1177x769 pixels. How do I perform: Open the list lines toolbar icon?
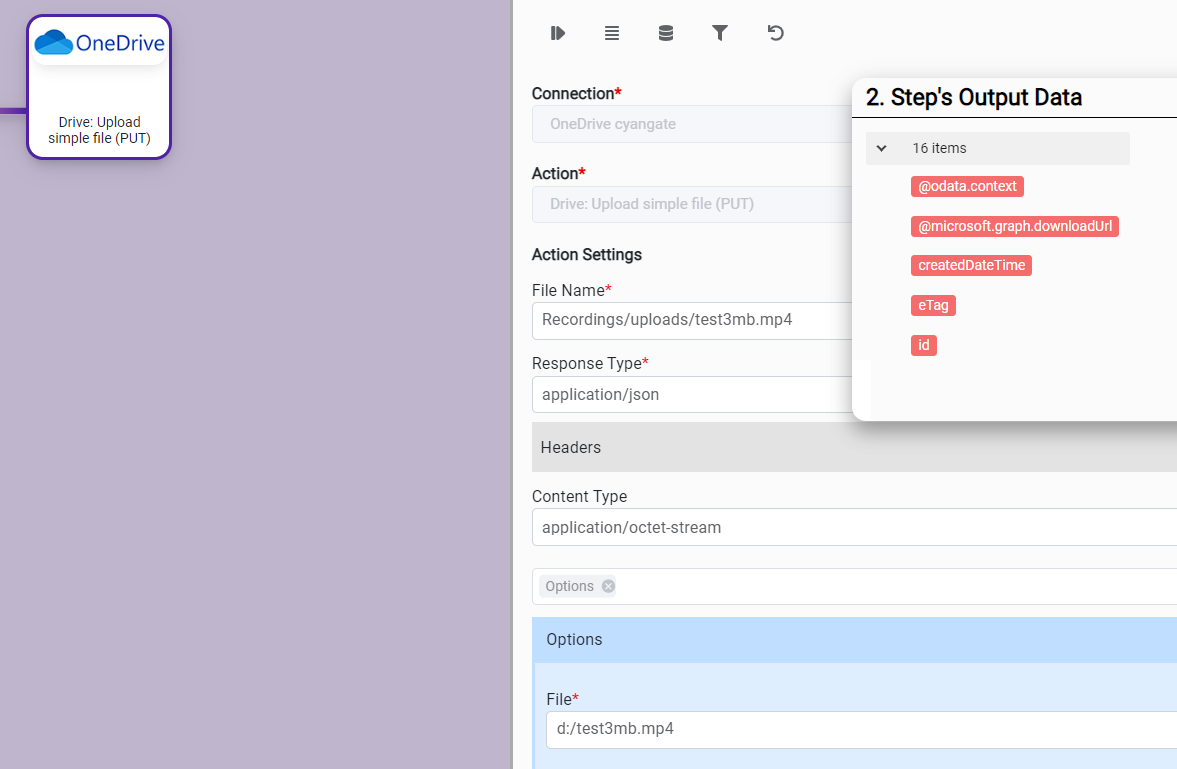pyautogui.click(x=612, y=33)
